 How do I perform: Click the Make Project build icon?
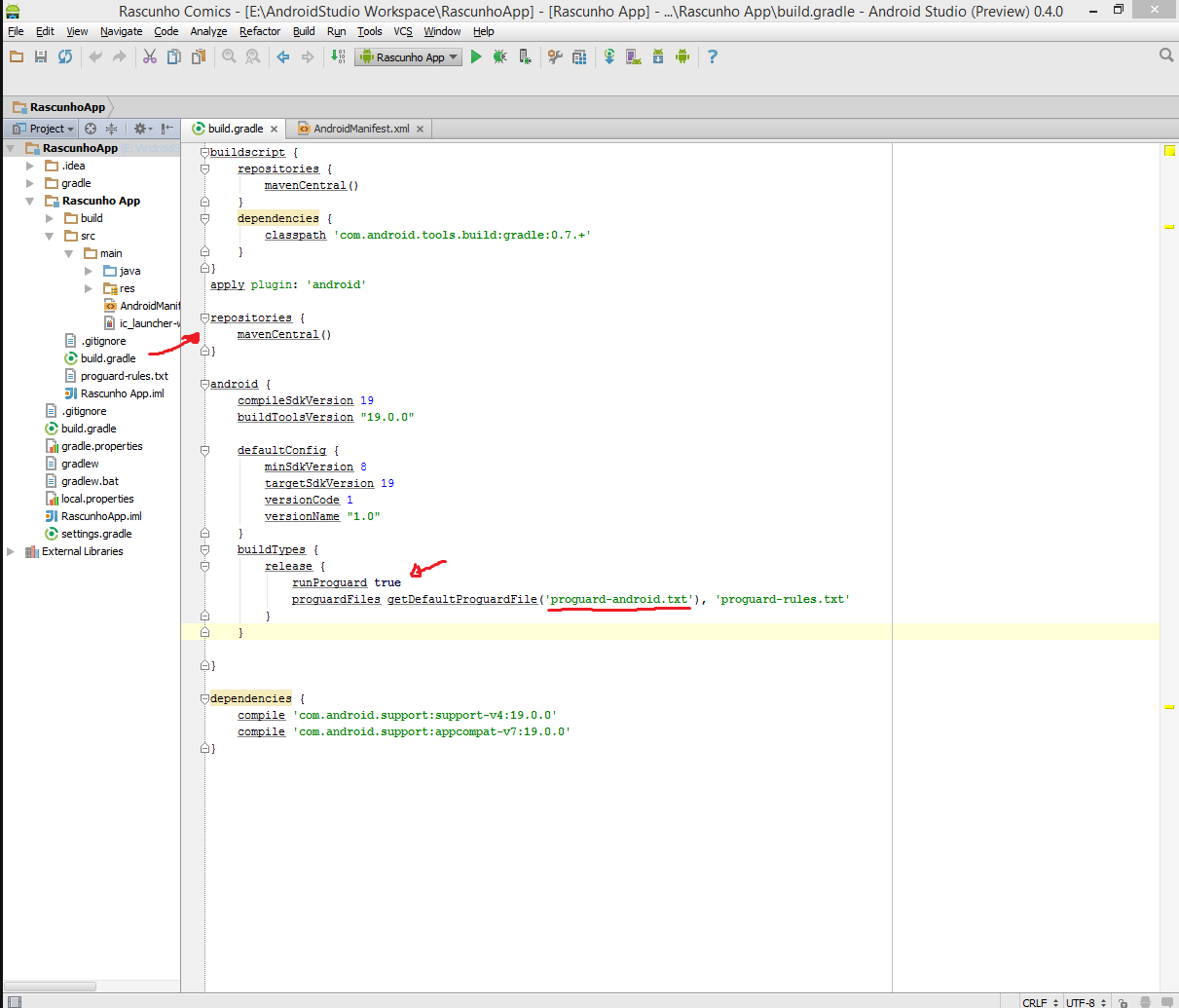pos(338,56)
